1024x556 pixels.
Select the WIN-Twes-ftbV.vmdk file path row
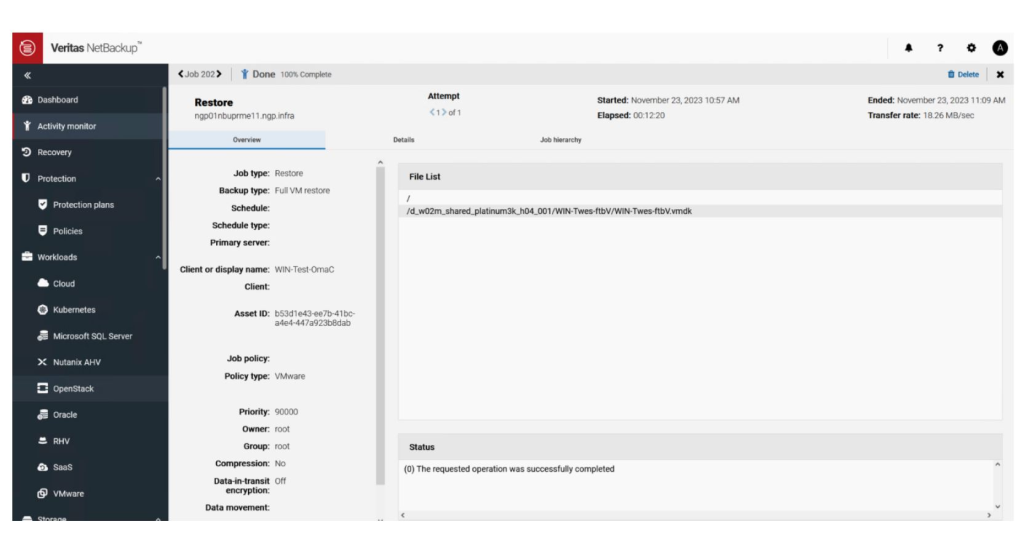click(700, 211)
